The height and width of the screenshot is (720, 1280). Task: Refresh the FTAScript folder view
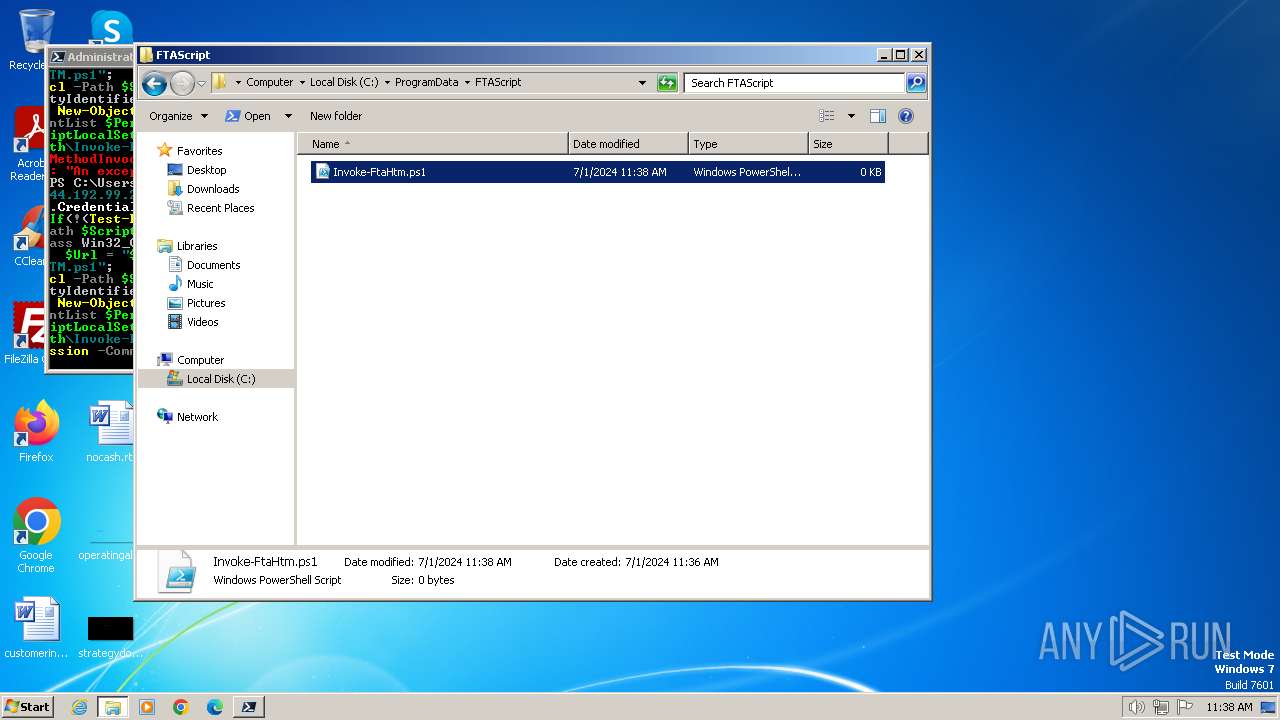[x=667, y=83]
